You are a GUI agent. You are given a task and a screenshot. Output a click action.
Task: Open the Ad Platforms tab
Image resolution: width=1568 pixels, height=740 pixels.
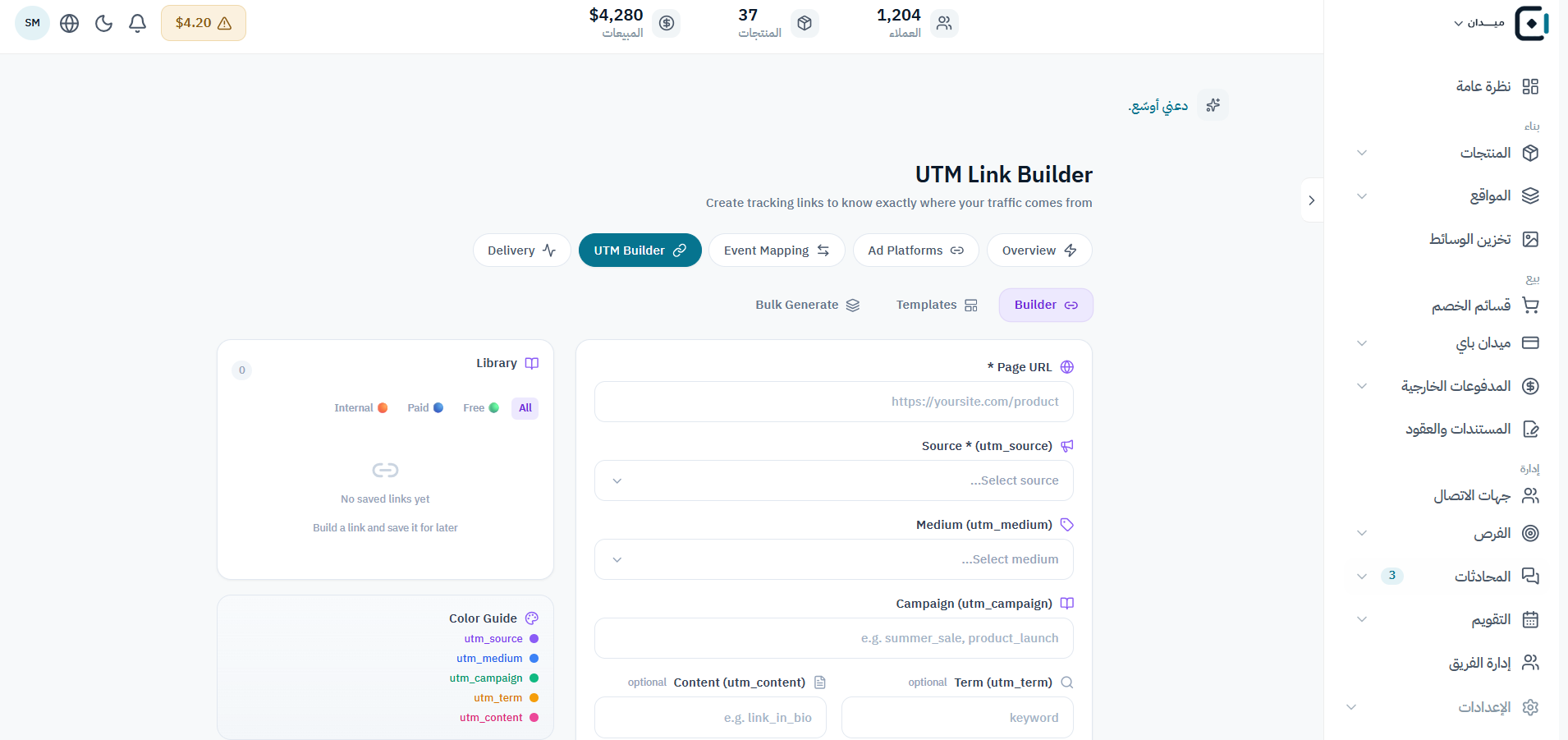coord(916,250)
